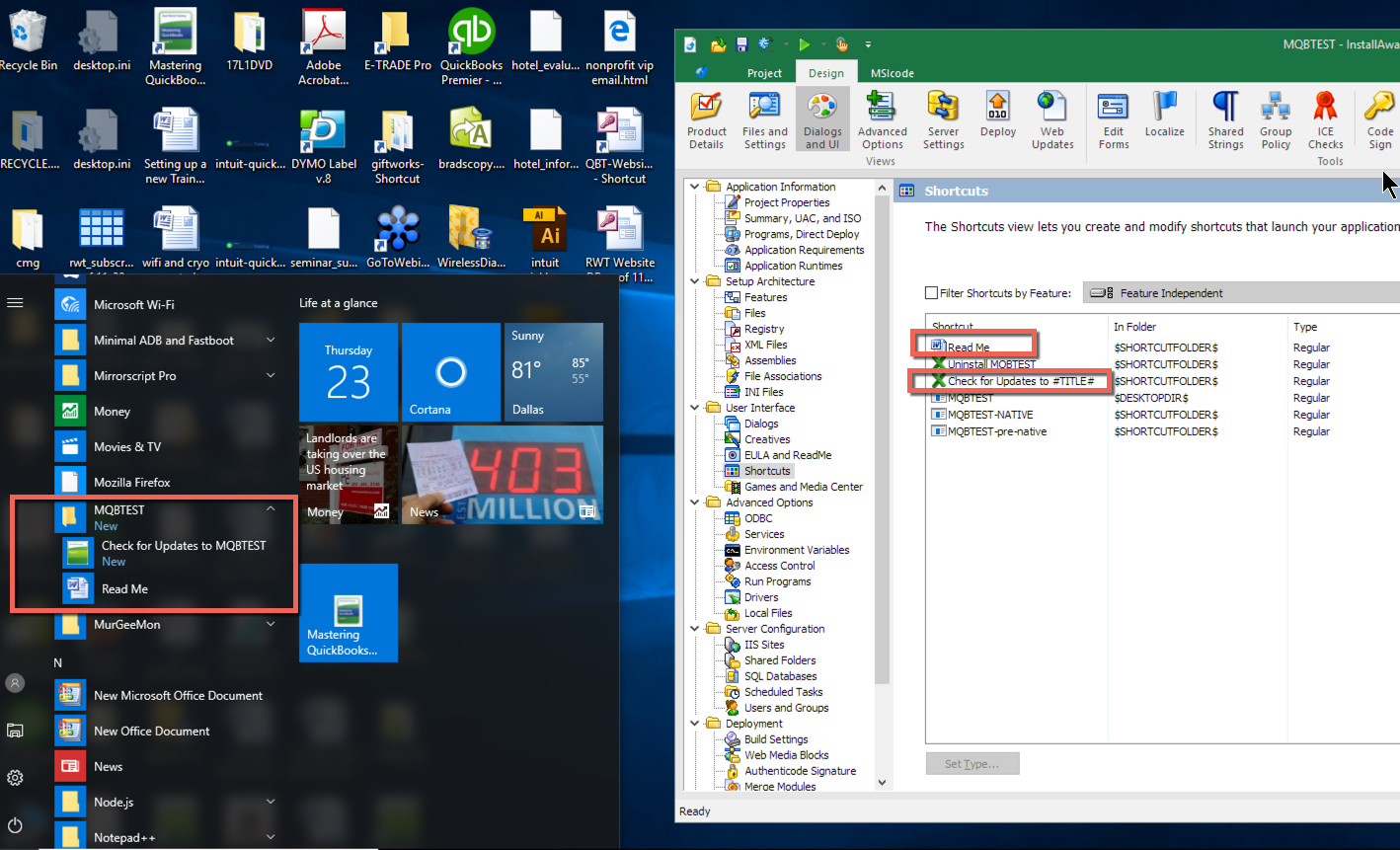Click the Save icon in quick access toolbar

click(741, 44)
